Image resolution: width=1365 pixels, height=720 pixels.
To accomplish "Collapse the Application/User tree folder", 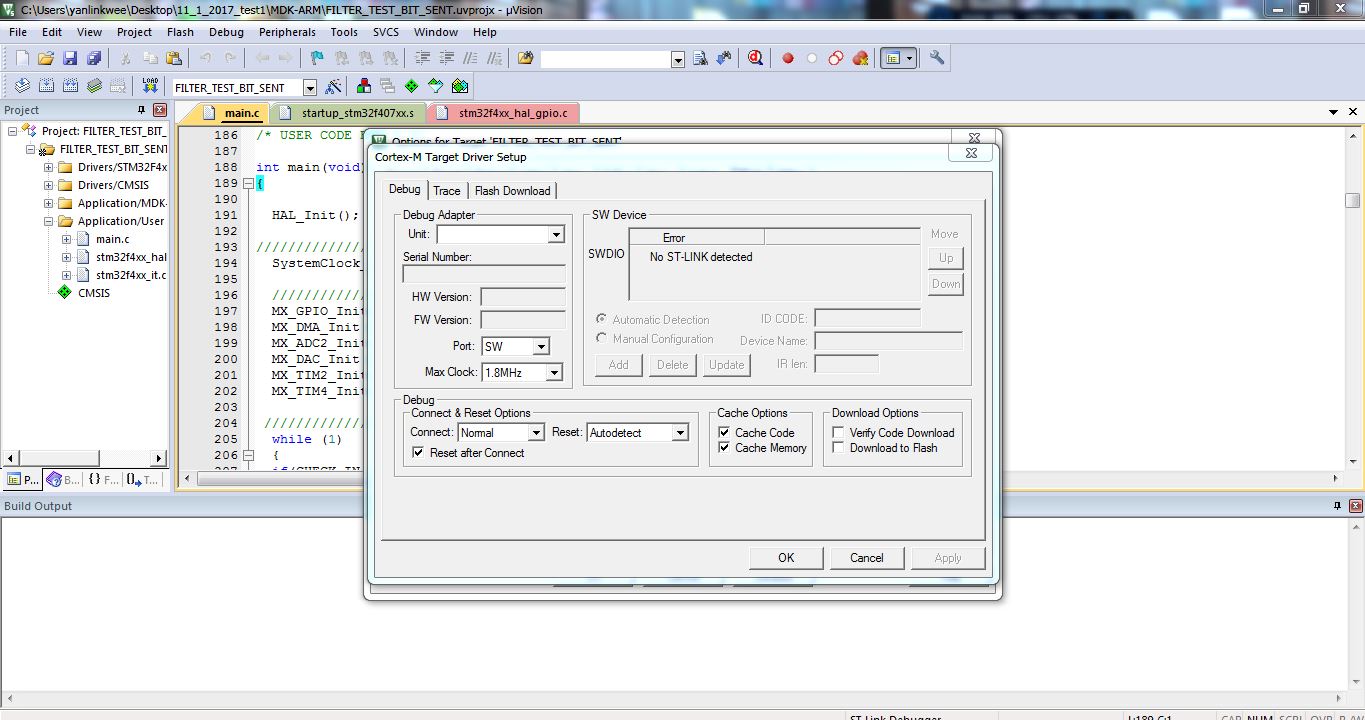I will click(x=49, y=221).
